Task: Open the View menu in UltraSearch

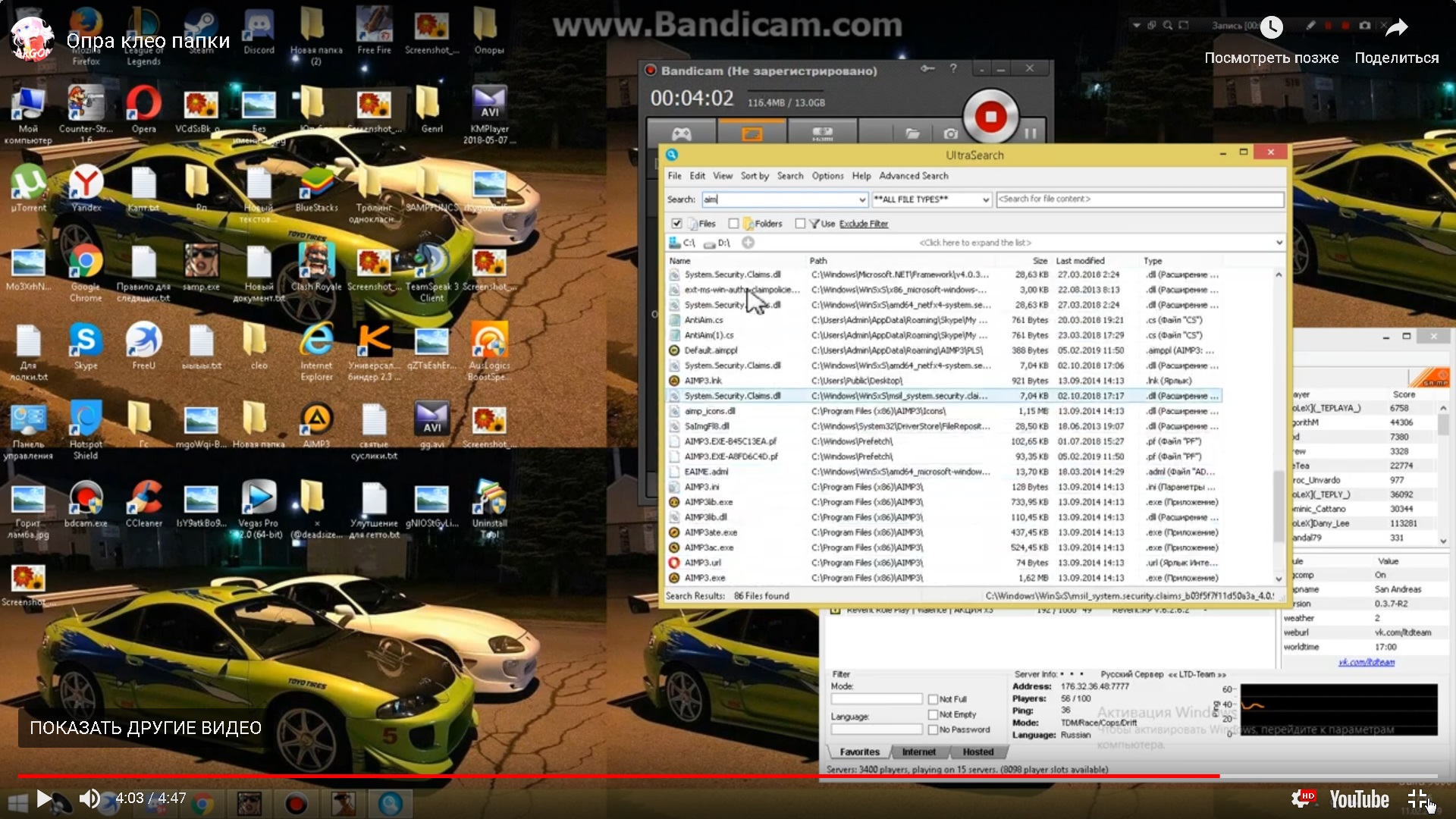Action: [723, 176]
